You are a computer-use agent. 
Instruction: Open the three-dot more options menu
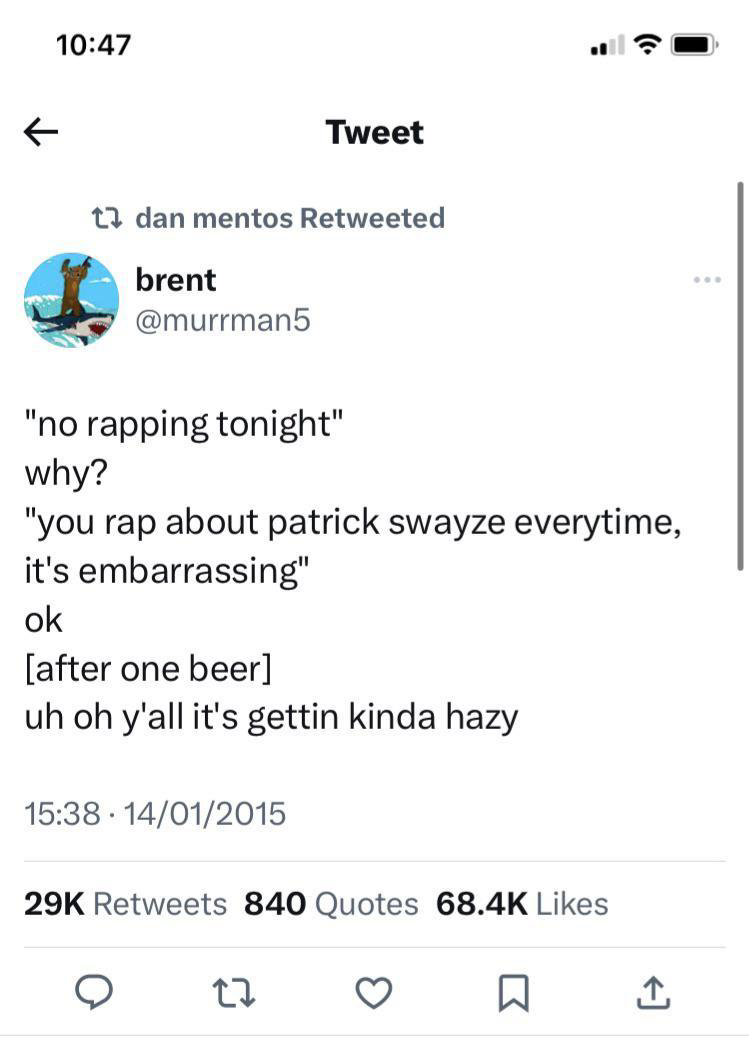pos(706,279)
